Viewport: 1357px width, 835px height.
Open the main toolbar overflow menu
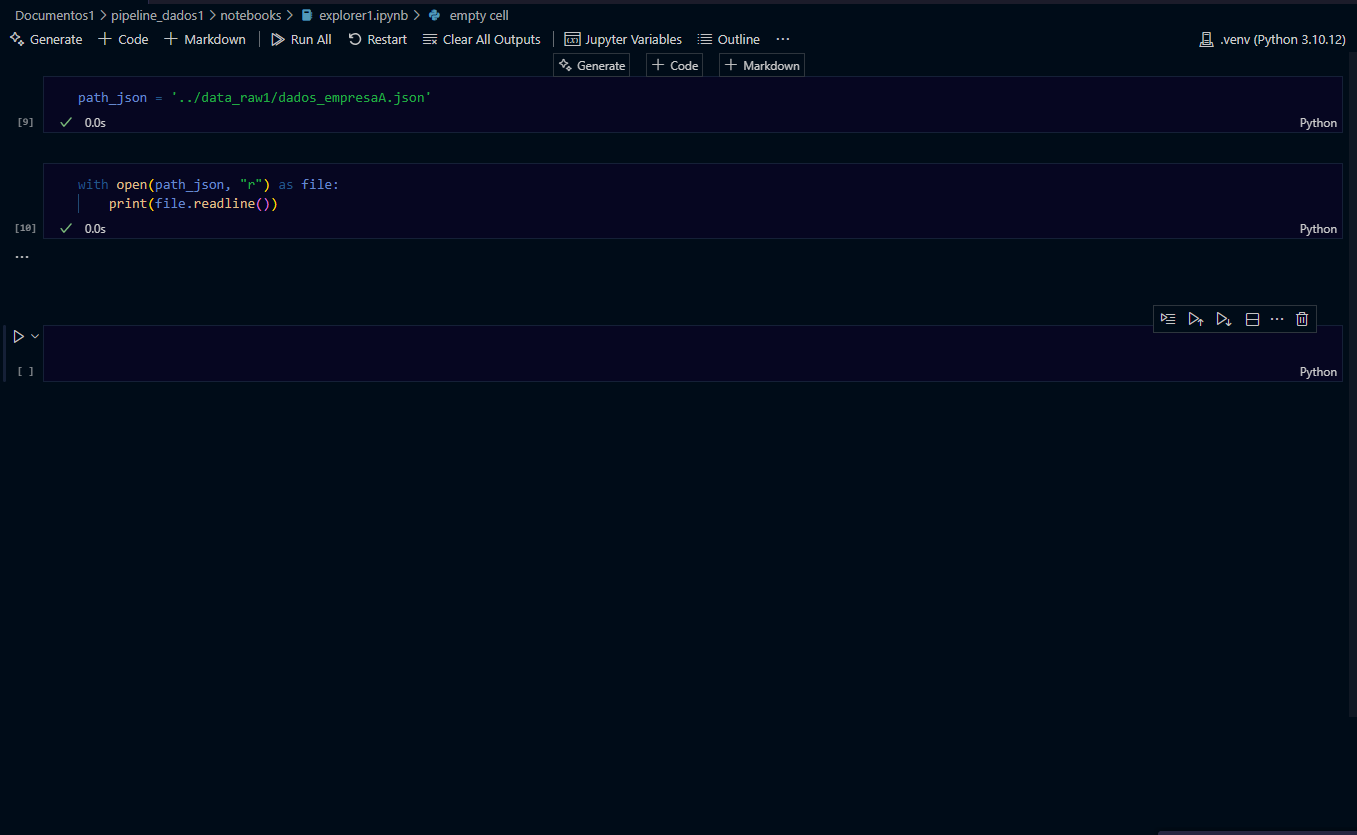click(783, 39)
